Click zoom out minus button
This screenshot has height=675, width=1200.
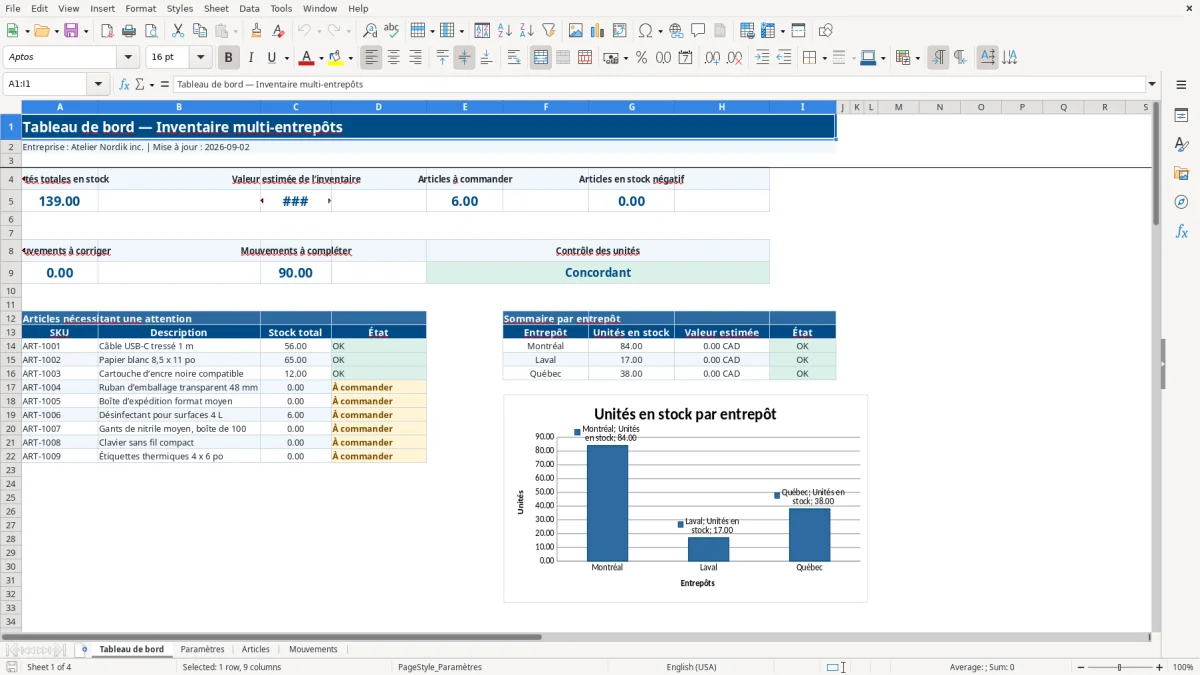tap(1081, 667)
